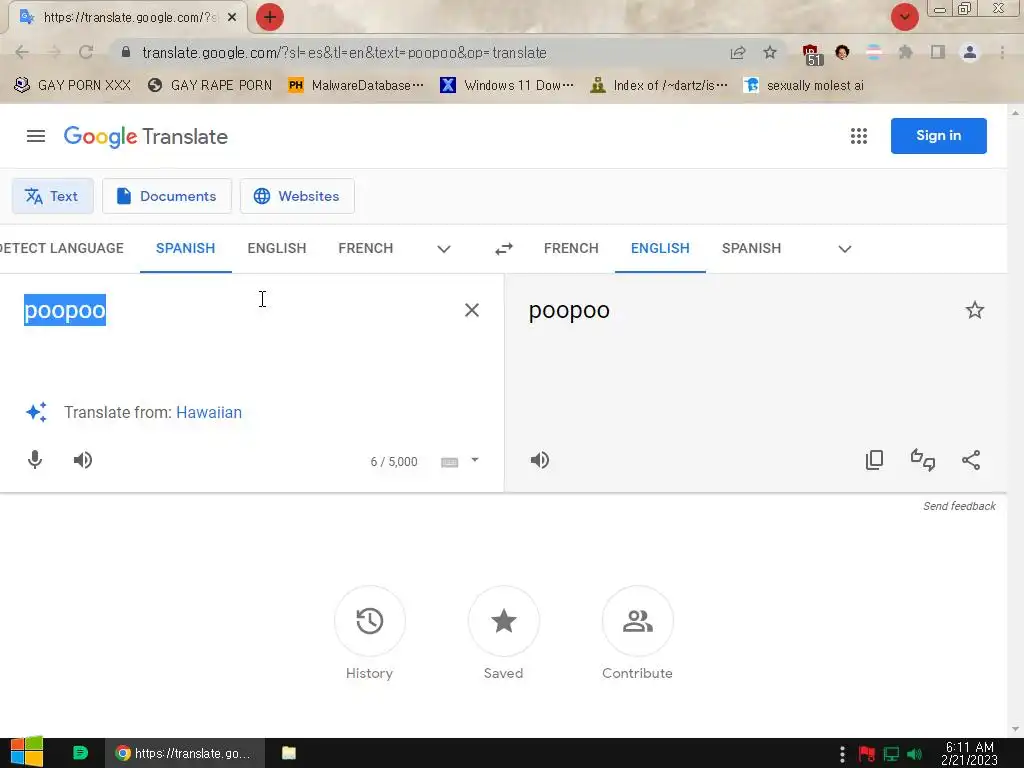
Task: Select French as source language
Action: (366, 248)
